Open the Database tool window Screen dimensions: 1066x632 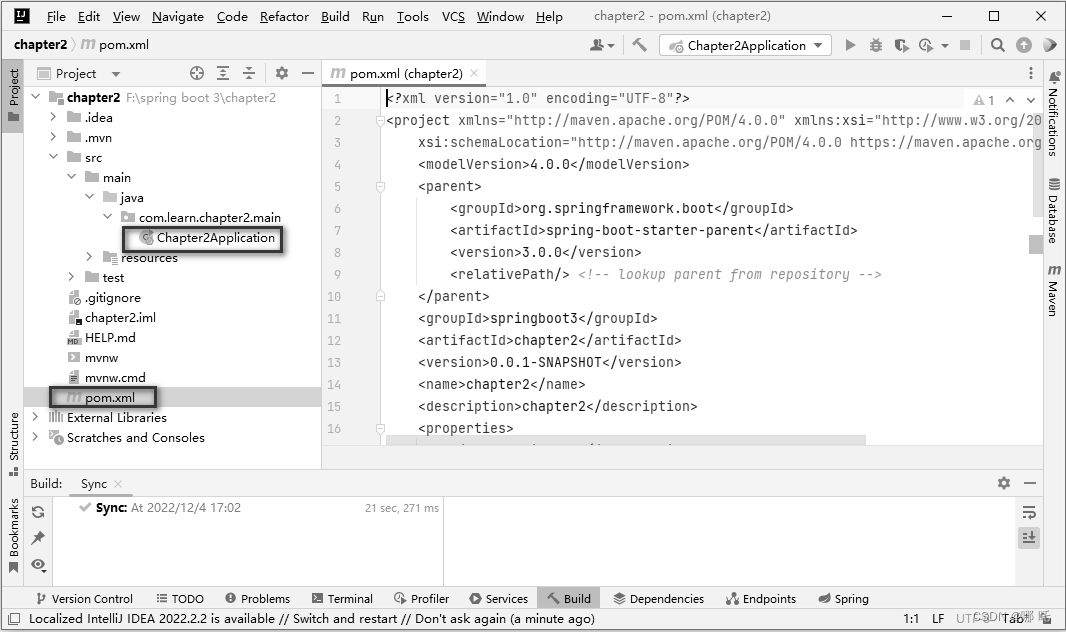click(1053, 211)
